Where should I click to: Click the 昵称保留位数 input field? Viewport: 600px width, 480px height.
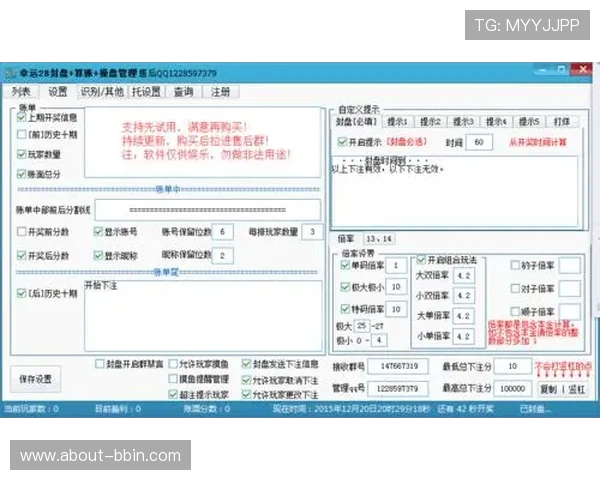point(222,255)
